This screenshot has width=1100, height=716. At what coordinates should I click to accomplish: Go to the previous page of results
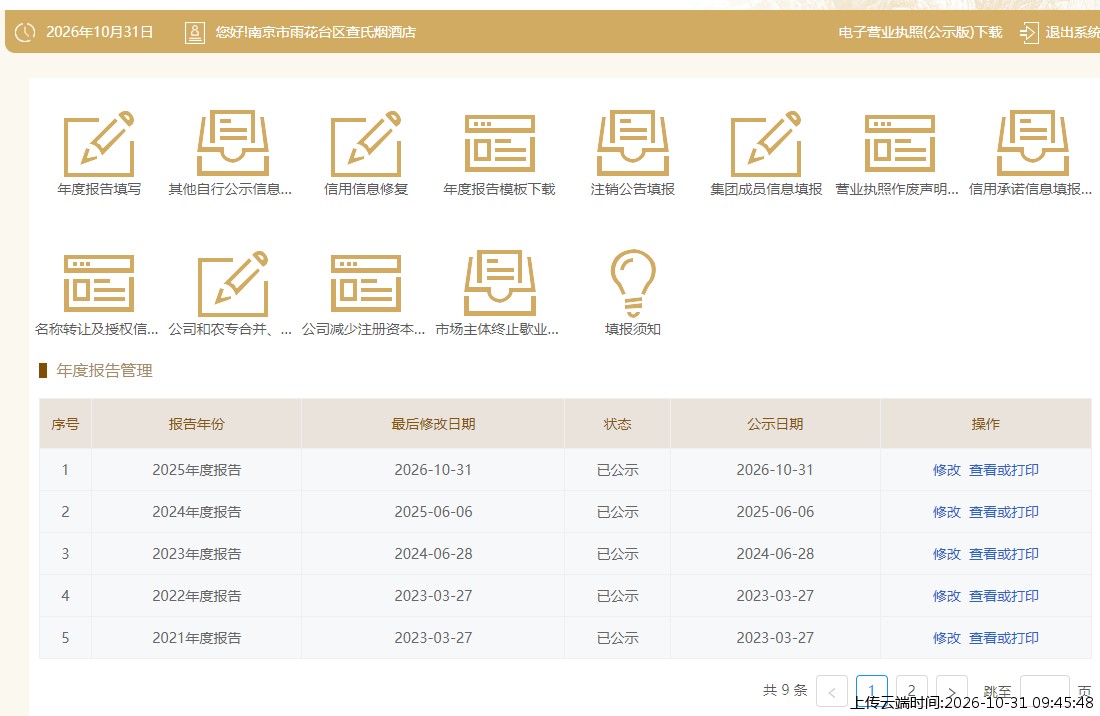tap(832, 691)
